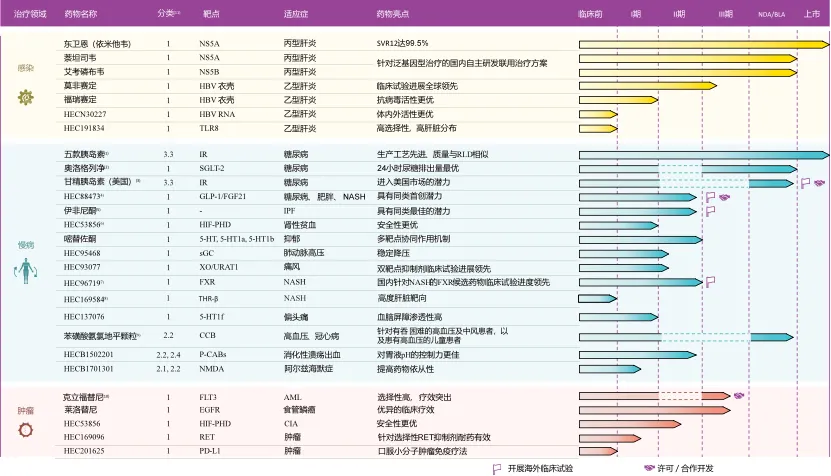
Task: Click the flag icon on the 甘精胰岛素 (美国) row
Action: pyautogui.click(x=805, y=183)
